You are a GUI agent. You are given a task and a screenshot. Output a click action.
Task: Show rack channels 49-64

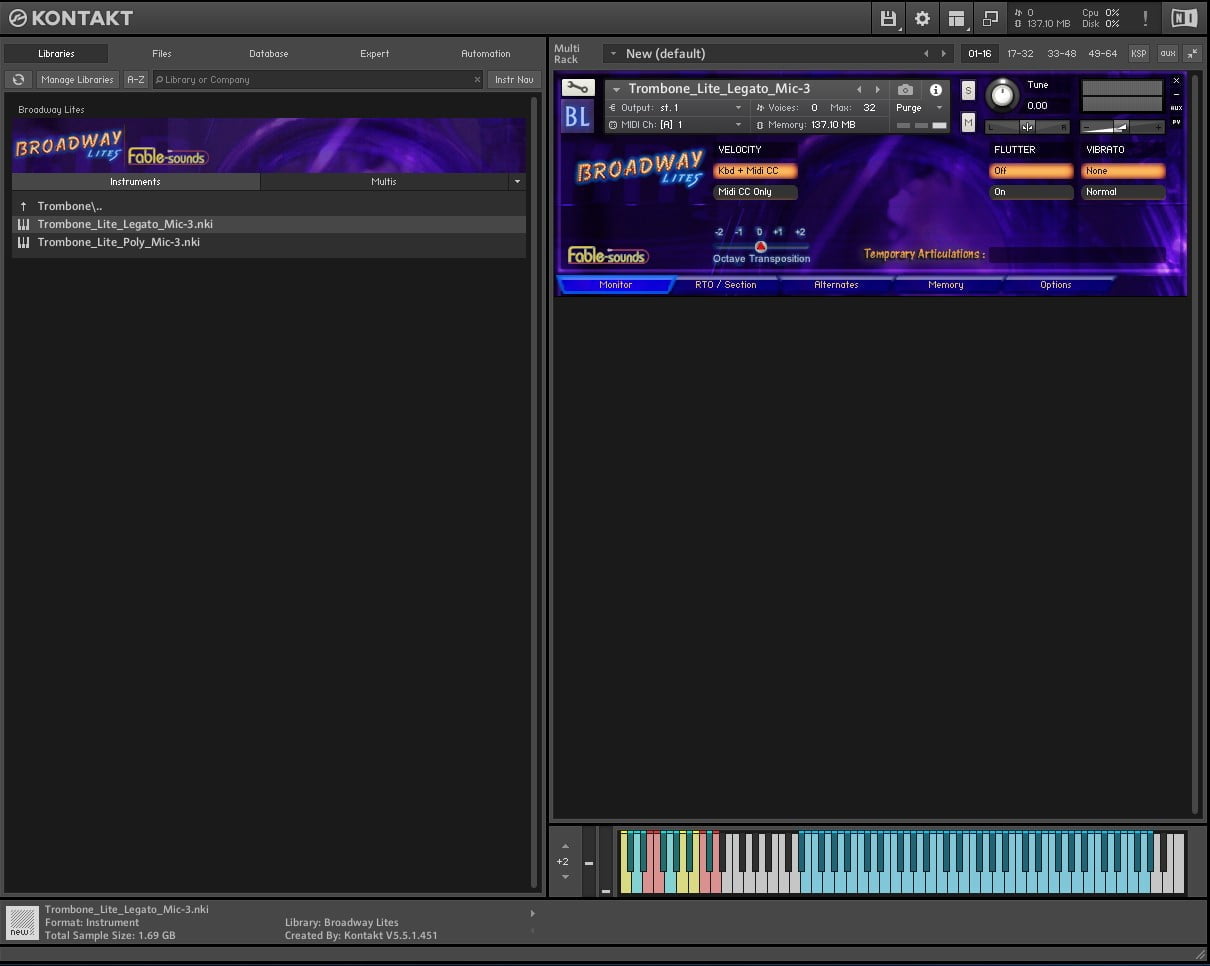1102,54
